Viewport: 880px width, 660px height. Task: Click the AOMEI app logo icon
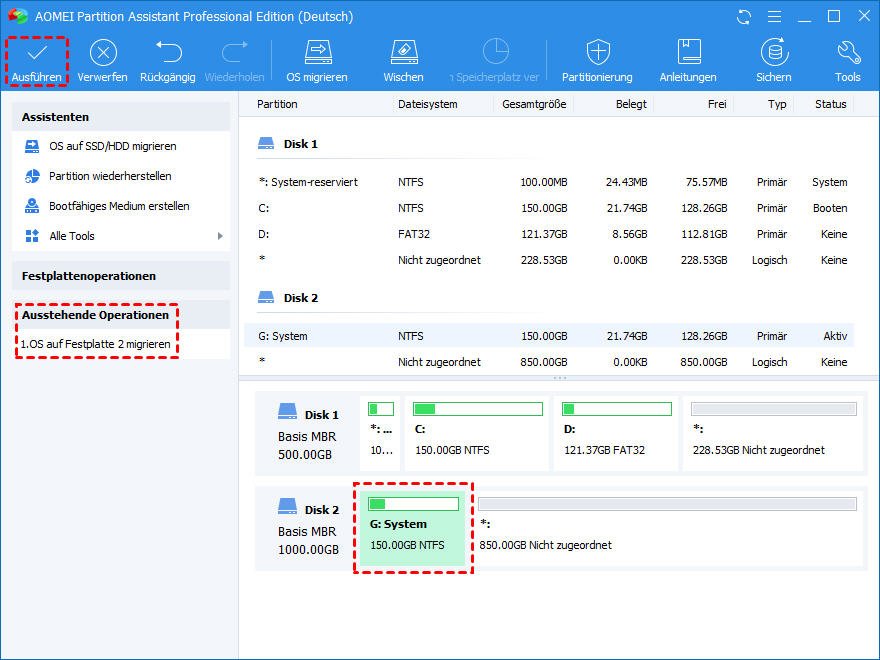[x=17, y=16]
